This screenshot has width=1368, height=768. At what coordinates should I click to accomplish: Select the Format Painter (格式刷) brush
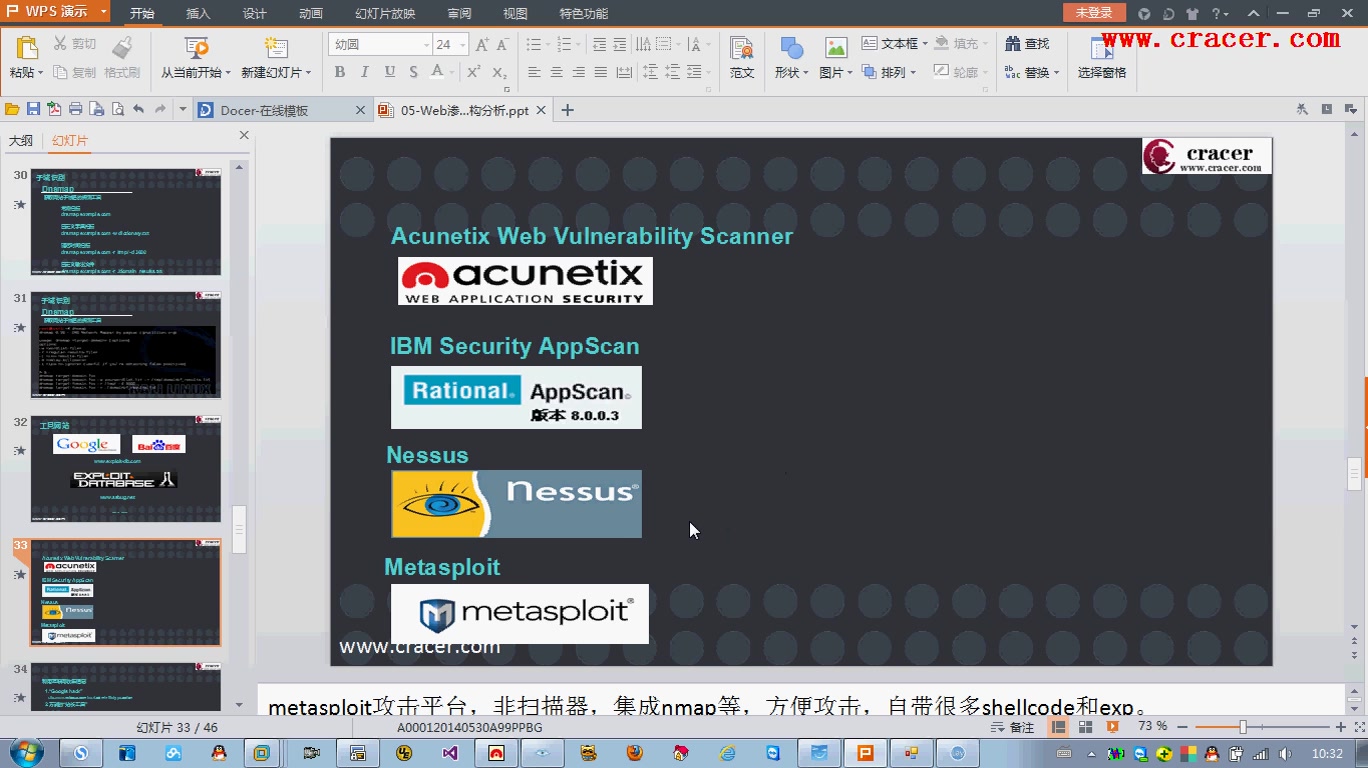(122, 47)
